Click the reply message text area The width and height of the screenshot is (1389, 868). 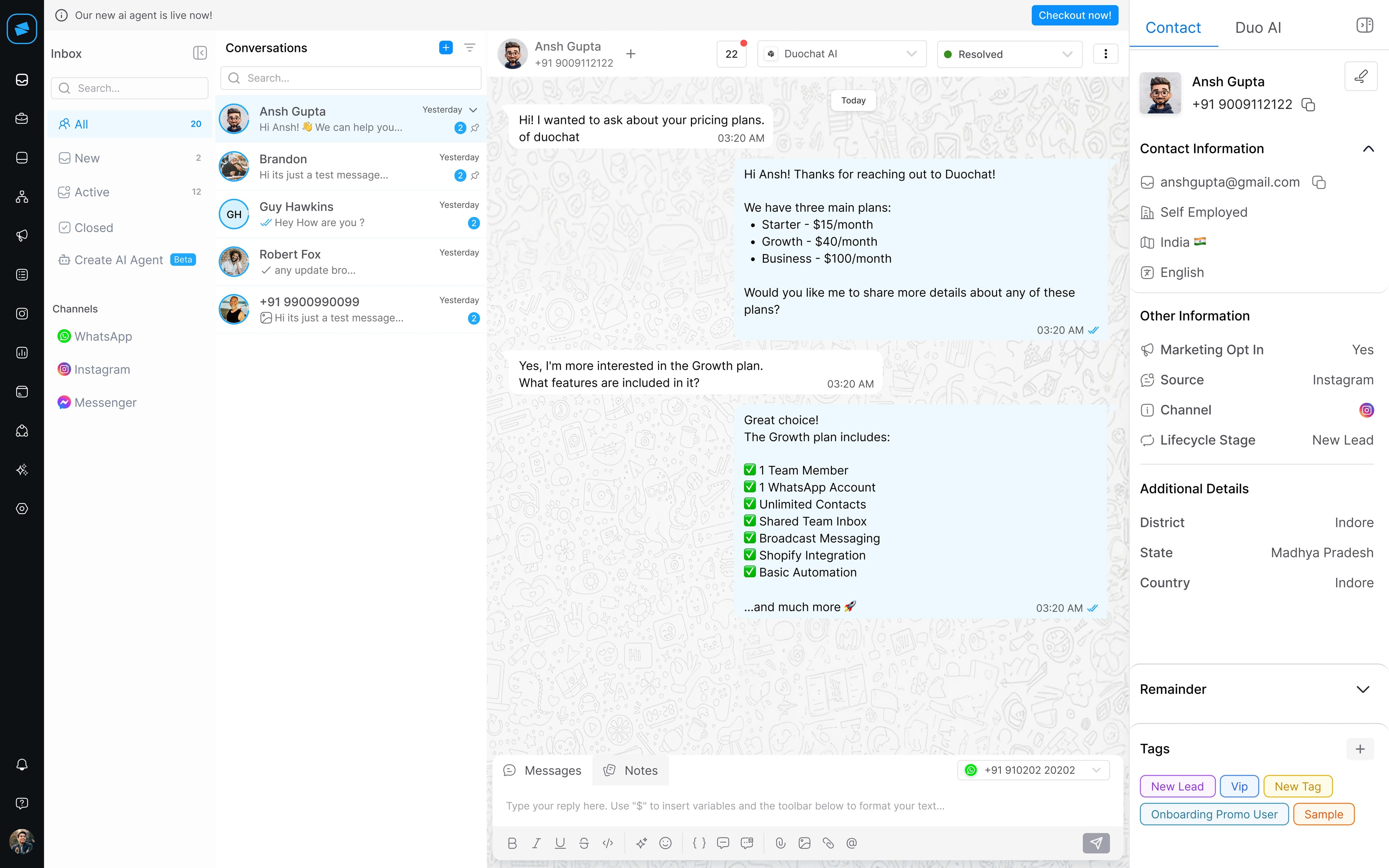(x=807, y=805)
